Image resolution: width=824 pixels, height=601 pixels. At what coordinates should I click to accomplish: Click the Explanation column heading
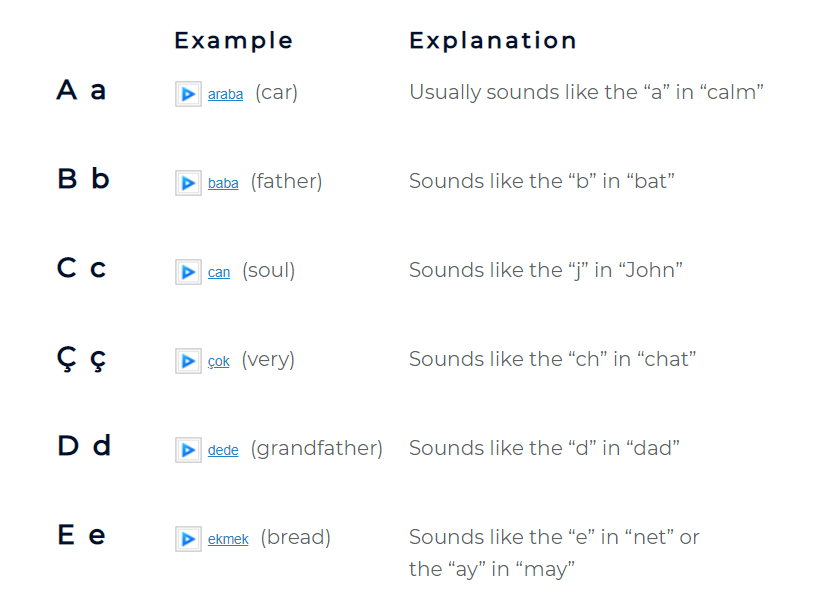[x=493, y=41]
